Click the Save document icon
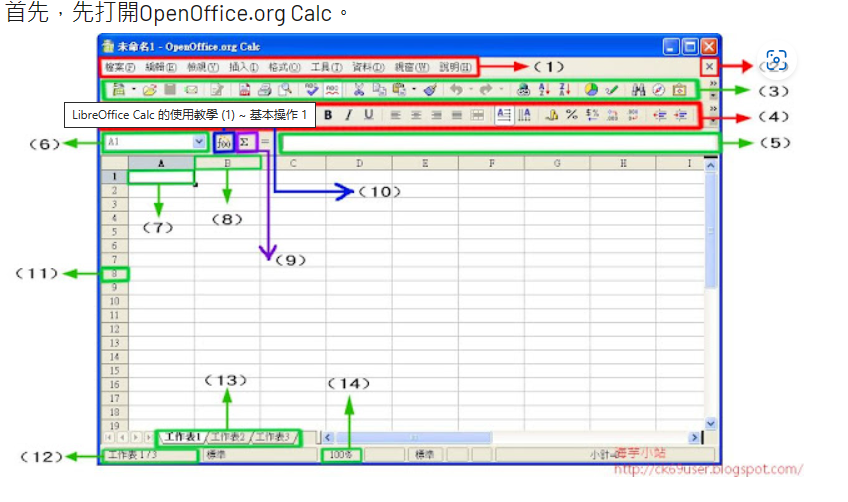Screen dimensions: 848x502 point(170,90)
